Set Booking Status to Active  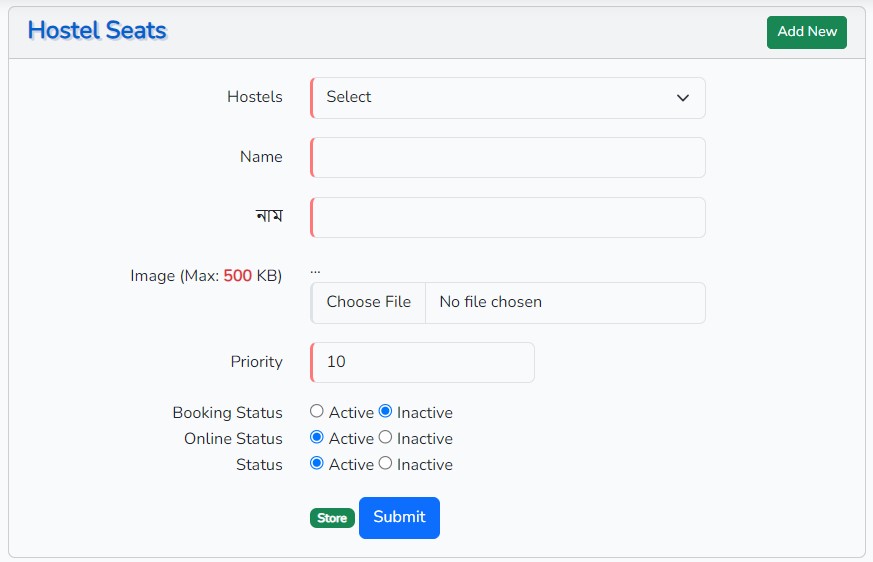[317, 411]
